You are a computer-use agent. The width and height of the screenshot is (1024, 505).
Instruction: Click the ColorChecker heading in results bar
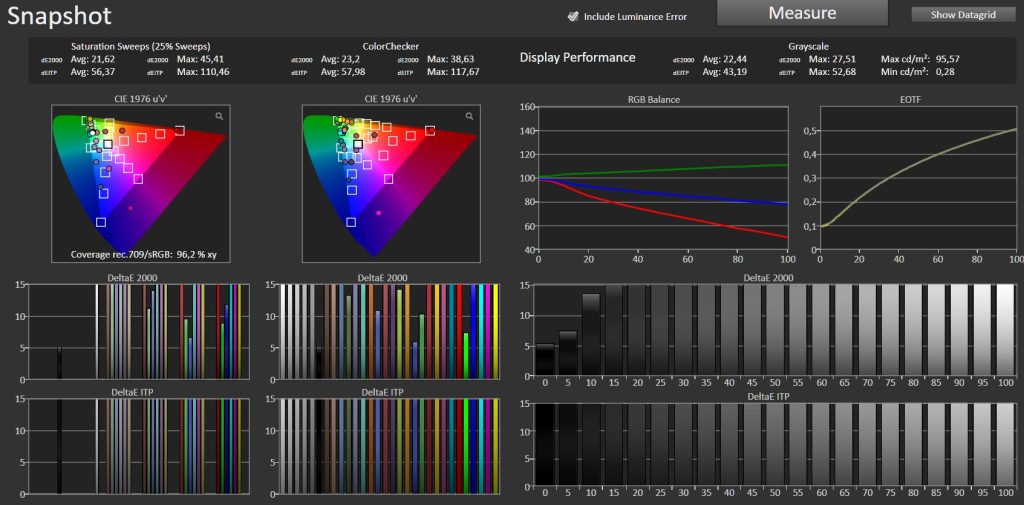(390, 46)
